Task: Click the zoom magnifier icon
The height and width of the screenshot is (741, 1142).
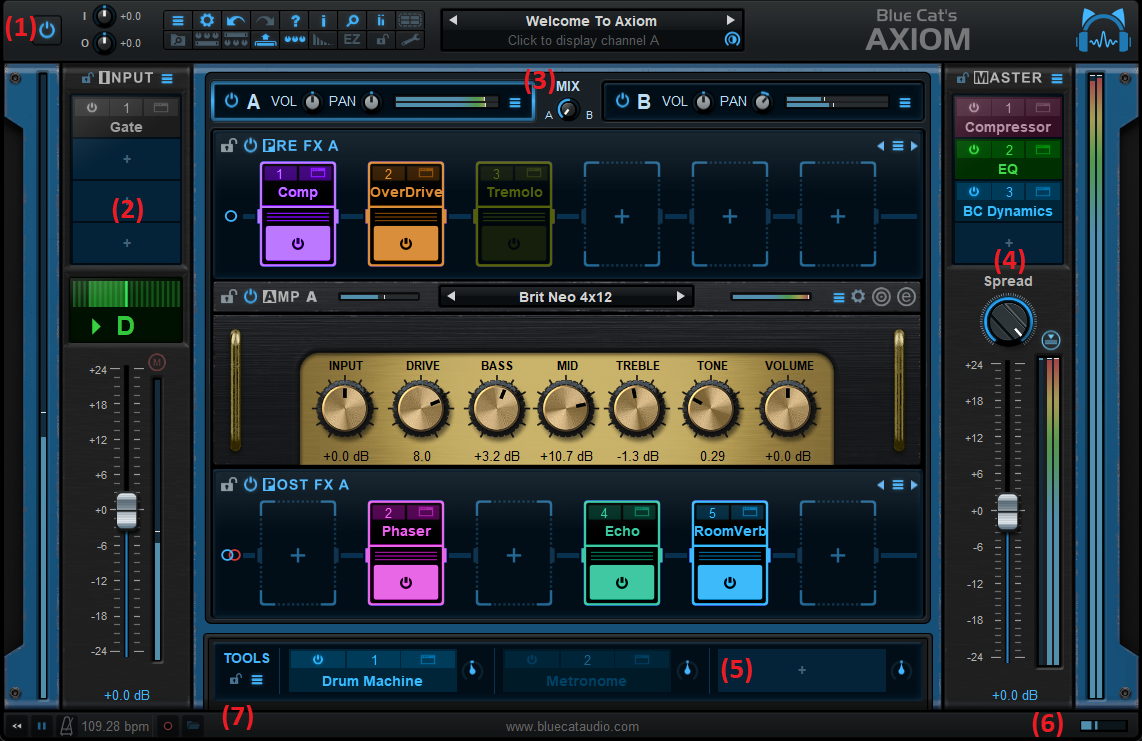Action: pyautogui.click(x=352, y=20)
